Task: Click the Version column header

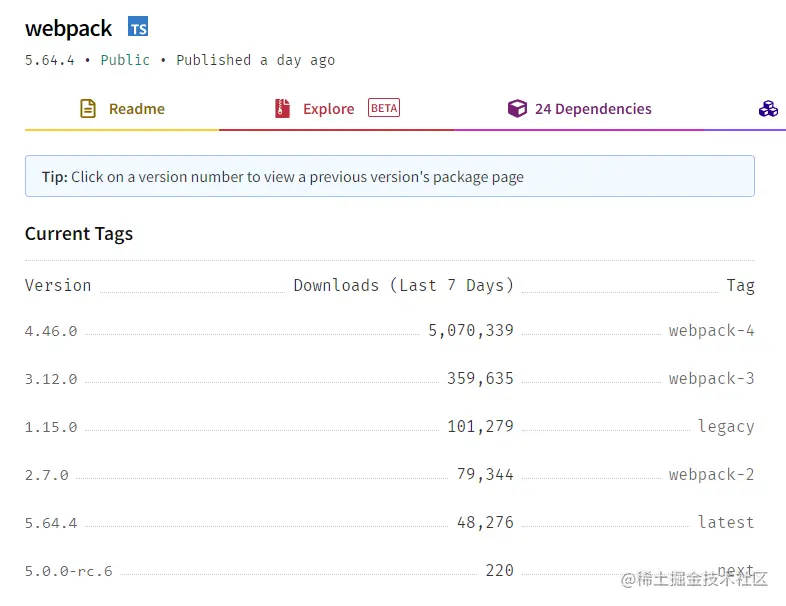Action: click(x=58, y=285)
